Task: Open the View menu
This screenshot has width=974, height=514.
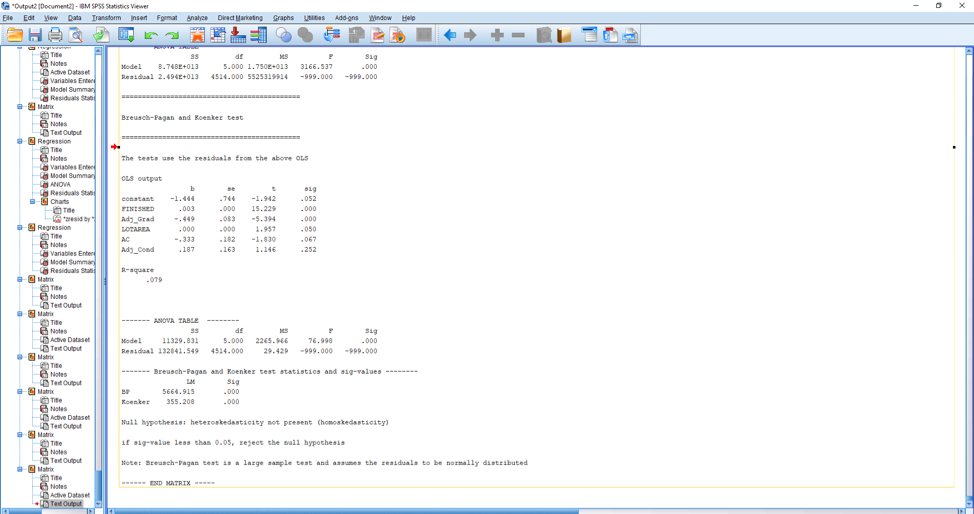Action: tap(51, 18)
